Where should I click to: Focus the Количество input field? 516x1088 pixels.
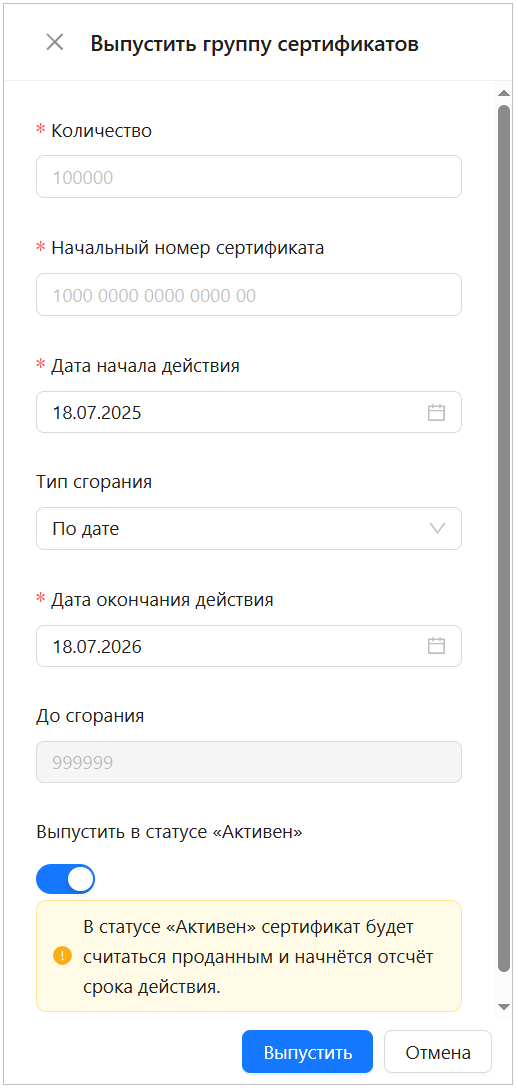[x=249, y=177]
